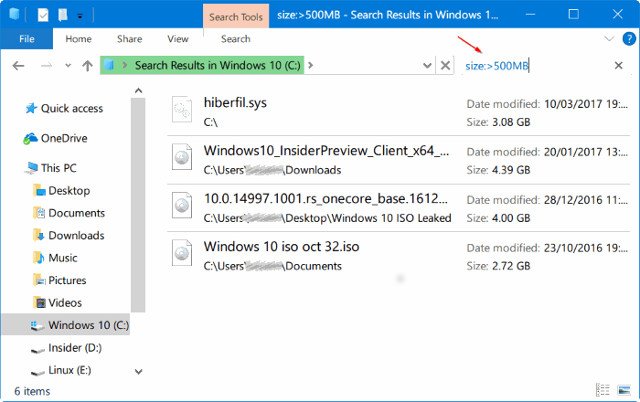Screen dimensions: 640x402
Task: Open the Pictures folder in sidebar
Action: point(67,280)
